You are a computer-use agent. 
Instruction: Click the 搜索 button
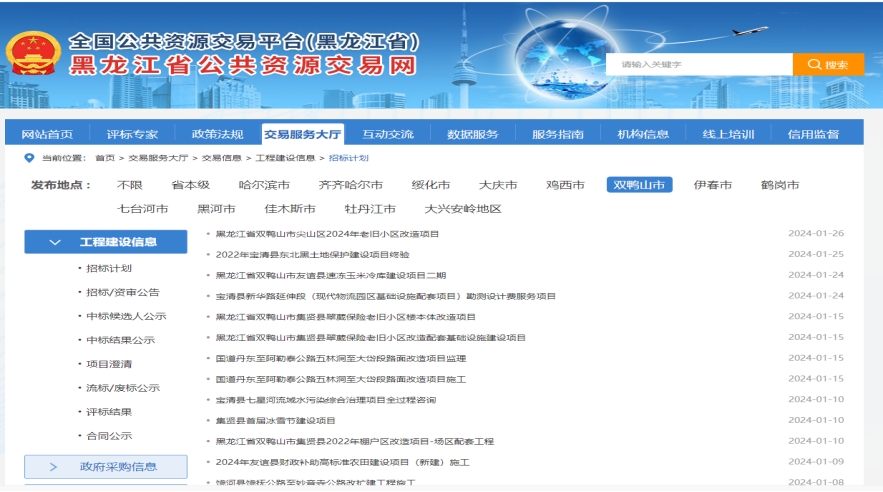[x=828, y=64]
